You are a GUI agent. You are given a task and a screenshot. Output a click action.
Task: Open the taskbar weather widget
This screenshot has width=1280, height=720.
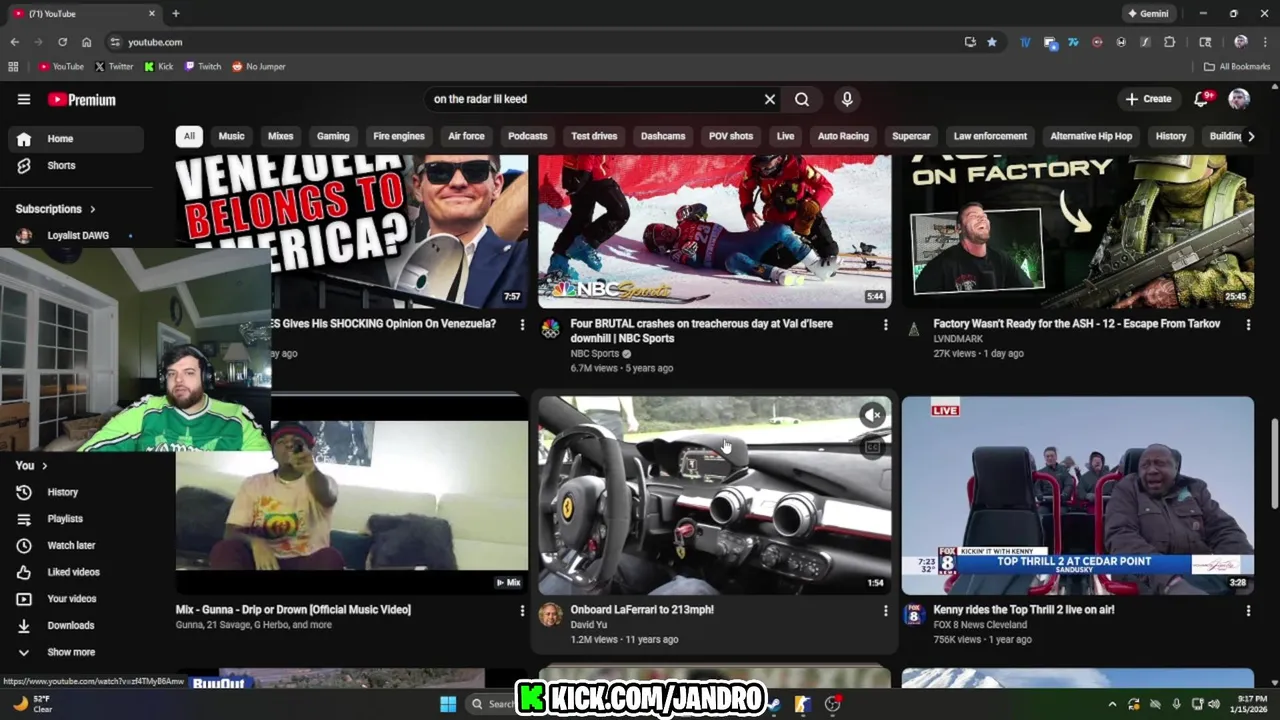pos(32,704)
